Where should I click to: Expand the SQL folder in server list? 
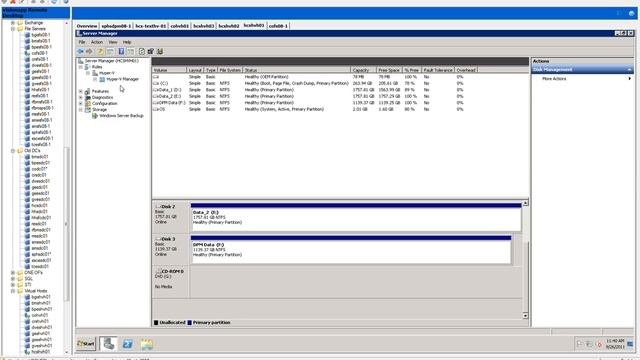coord(13,279)
